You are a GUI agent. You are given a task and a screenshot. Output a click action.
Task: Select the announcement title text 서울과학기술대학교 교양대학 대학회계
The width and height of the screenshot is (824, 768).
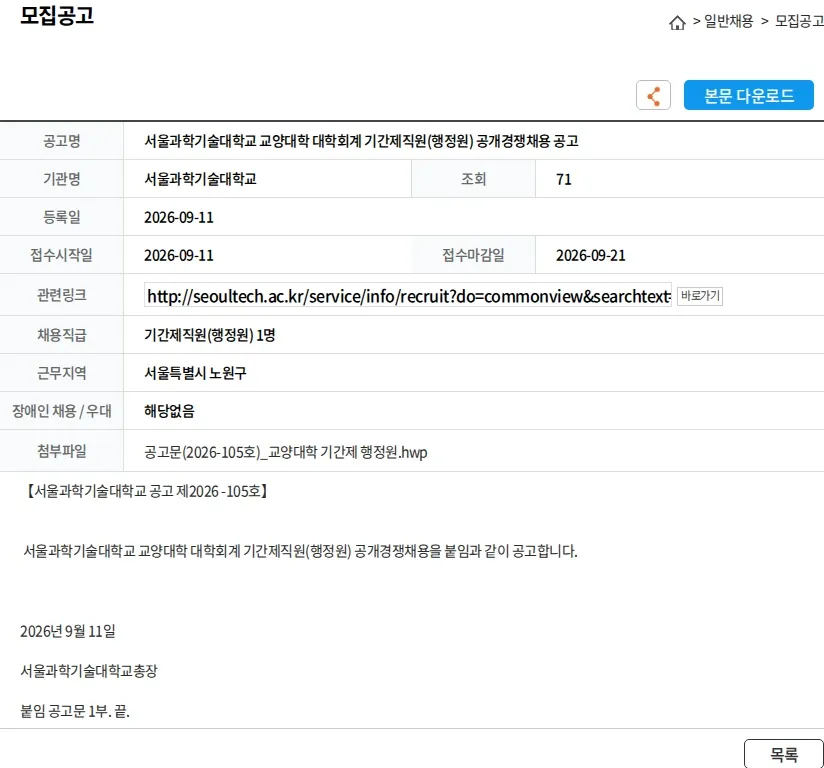click(253, 141)
